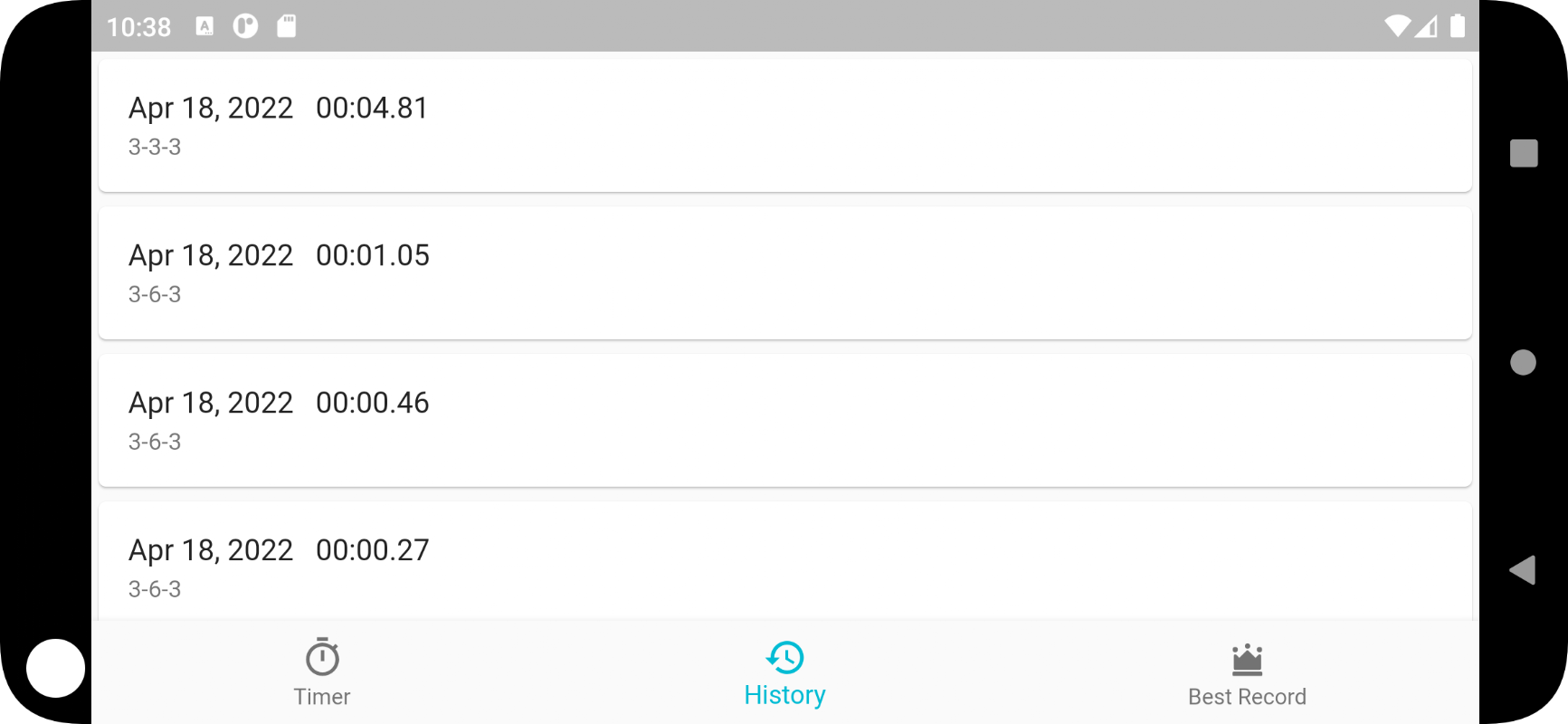Tap the 3-3-3 label on first record
Image resolution: width=1568 pixels, height=724 pixels.
(x=155, y=147)
